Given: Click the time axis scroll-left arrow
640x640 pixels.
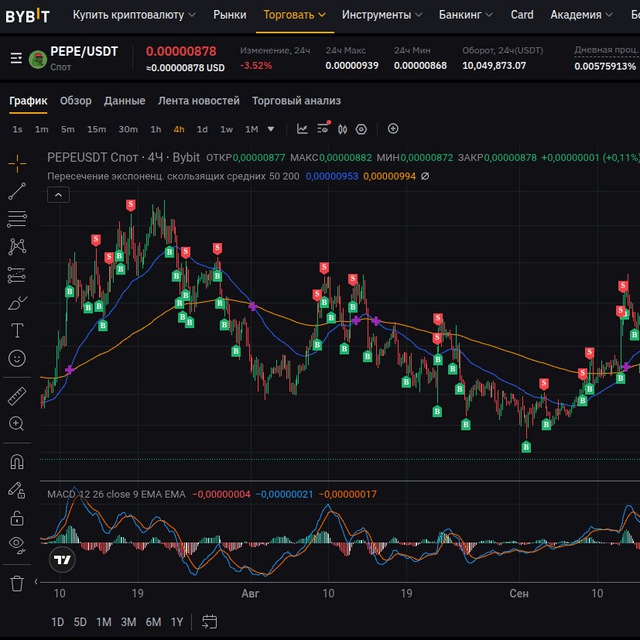Looking at the screenshot, I should coord(36,581).
